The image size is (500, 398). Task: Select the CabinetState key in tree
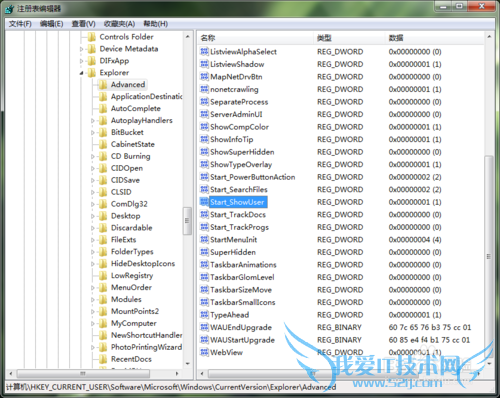[x=133, y=144]
